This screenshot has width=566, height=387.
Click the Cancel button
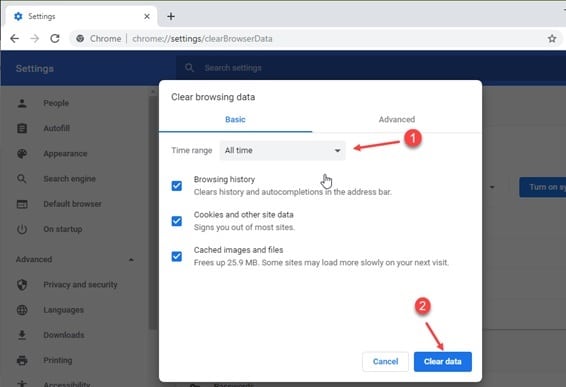pyautogui.click(x=386, y=361)
